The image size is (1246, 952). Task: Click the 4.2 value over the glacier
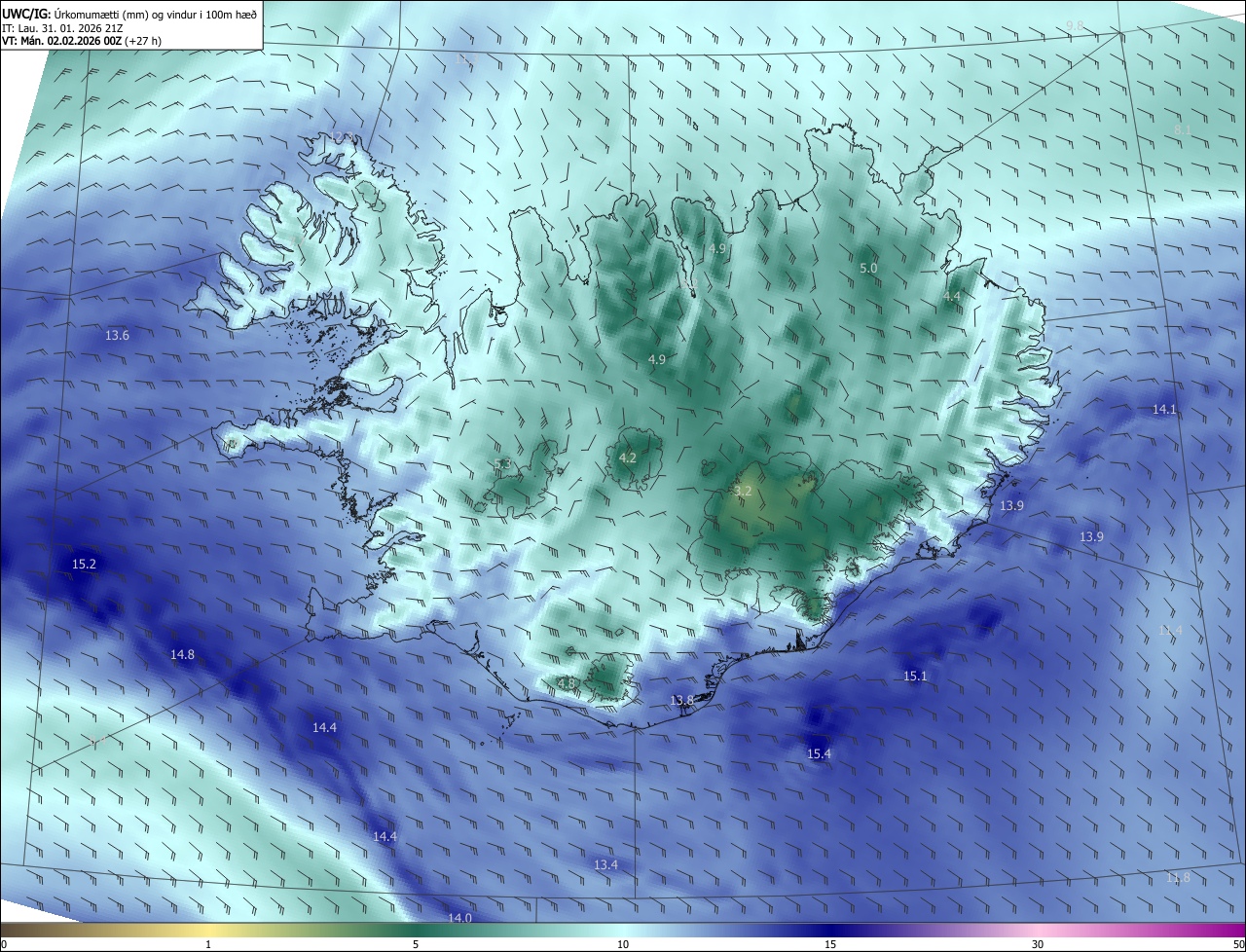point(628,458)
